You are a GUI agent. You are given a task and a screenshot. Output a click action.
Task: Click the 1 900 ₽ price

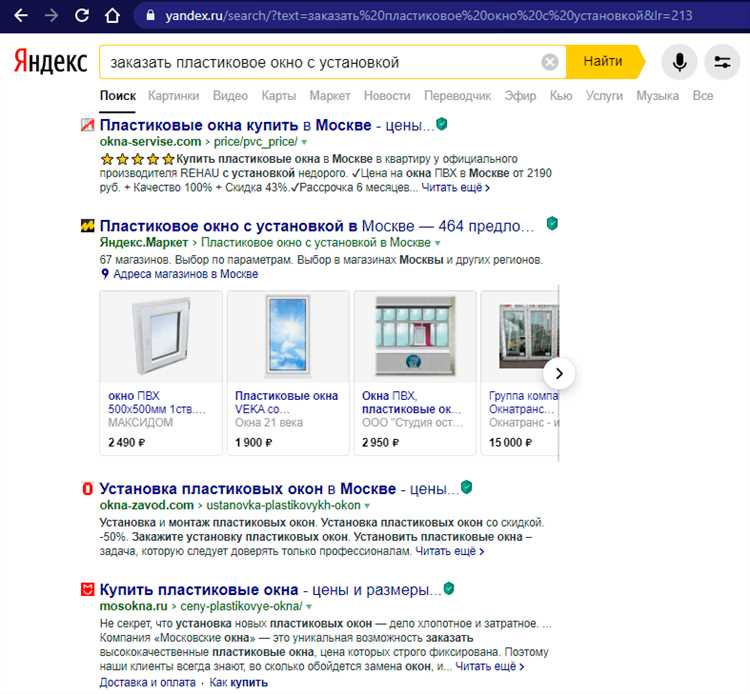254,442
